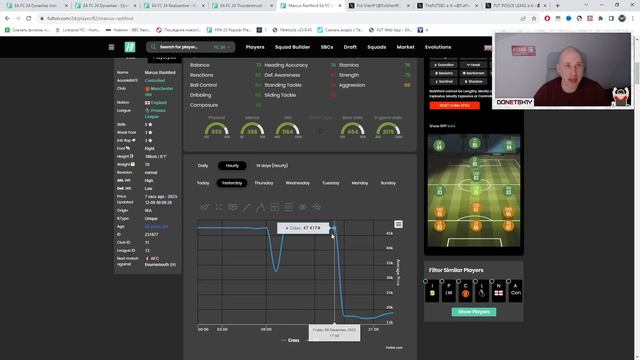Click the share page icon in address bar

[x=523, y=18]
